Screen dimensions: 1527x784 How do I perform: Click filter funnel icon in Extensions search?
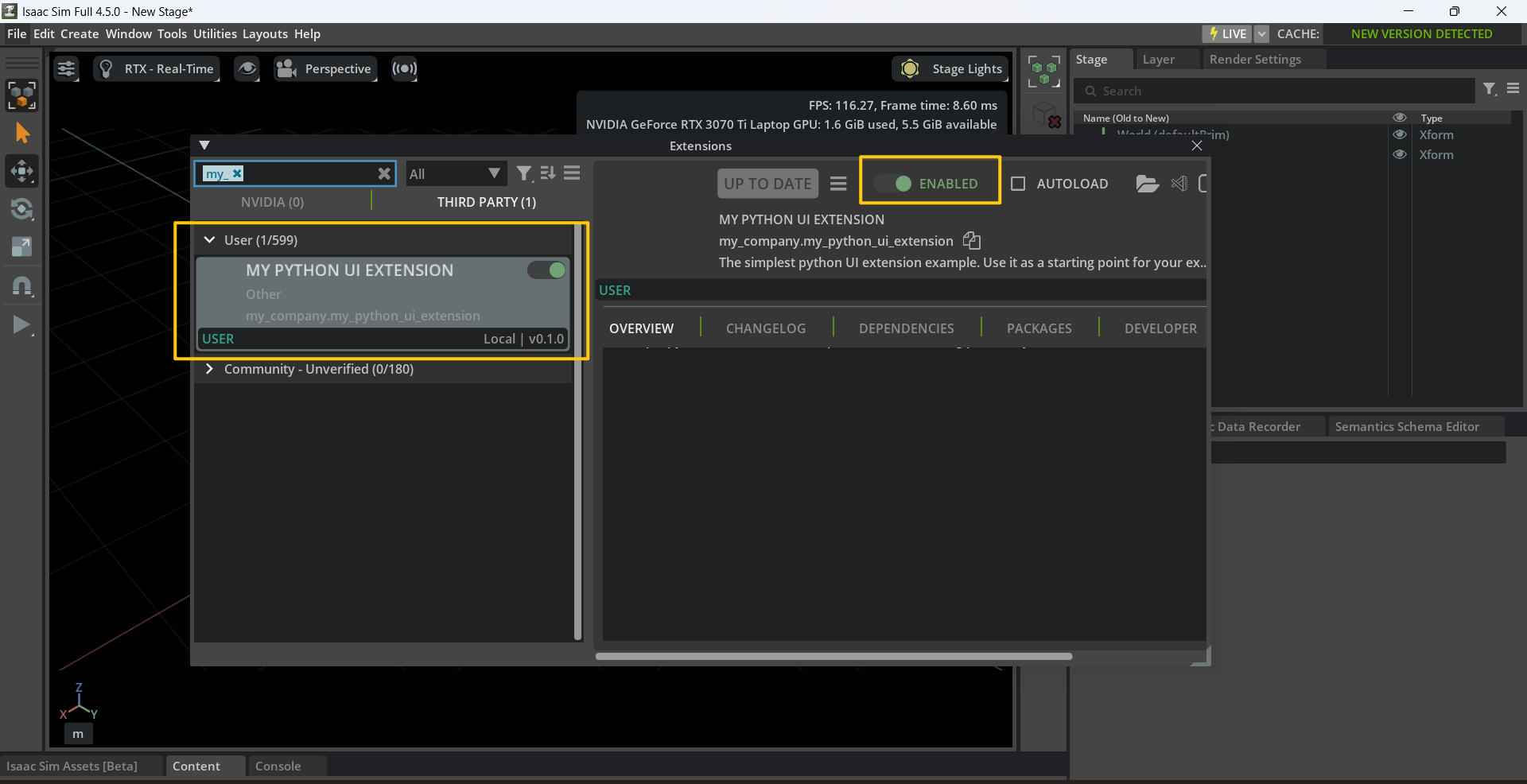coord(523,173)
